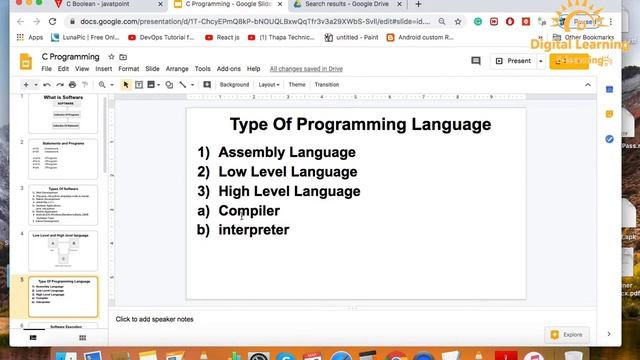This screenshot has width=640, height=360.
Task: Open the Tasks side panel icon
Action: click(609, 139)
